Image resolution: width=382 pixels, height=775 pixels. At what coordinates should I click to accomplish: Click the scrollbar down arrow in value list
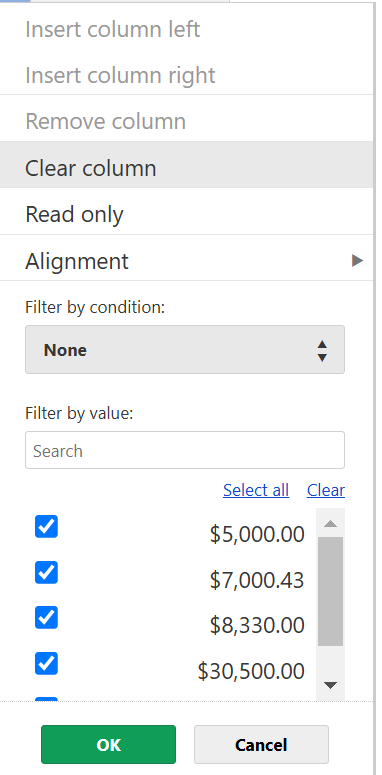[x=330, y=685]
